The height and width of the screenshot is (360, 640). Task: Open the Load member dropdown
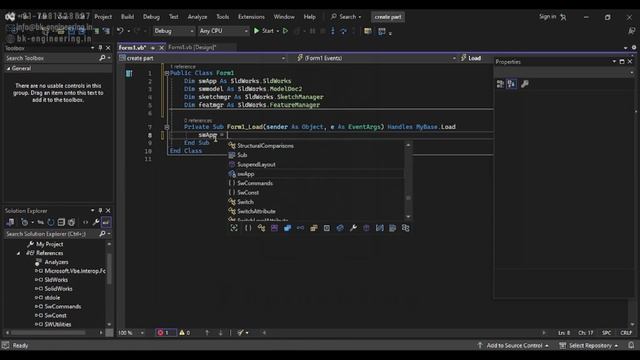476,58
